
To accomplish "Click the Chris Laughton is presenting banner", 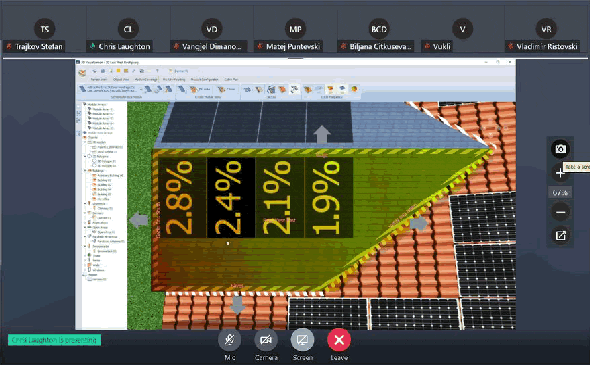I will click(55, 340).
